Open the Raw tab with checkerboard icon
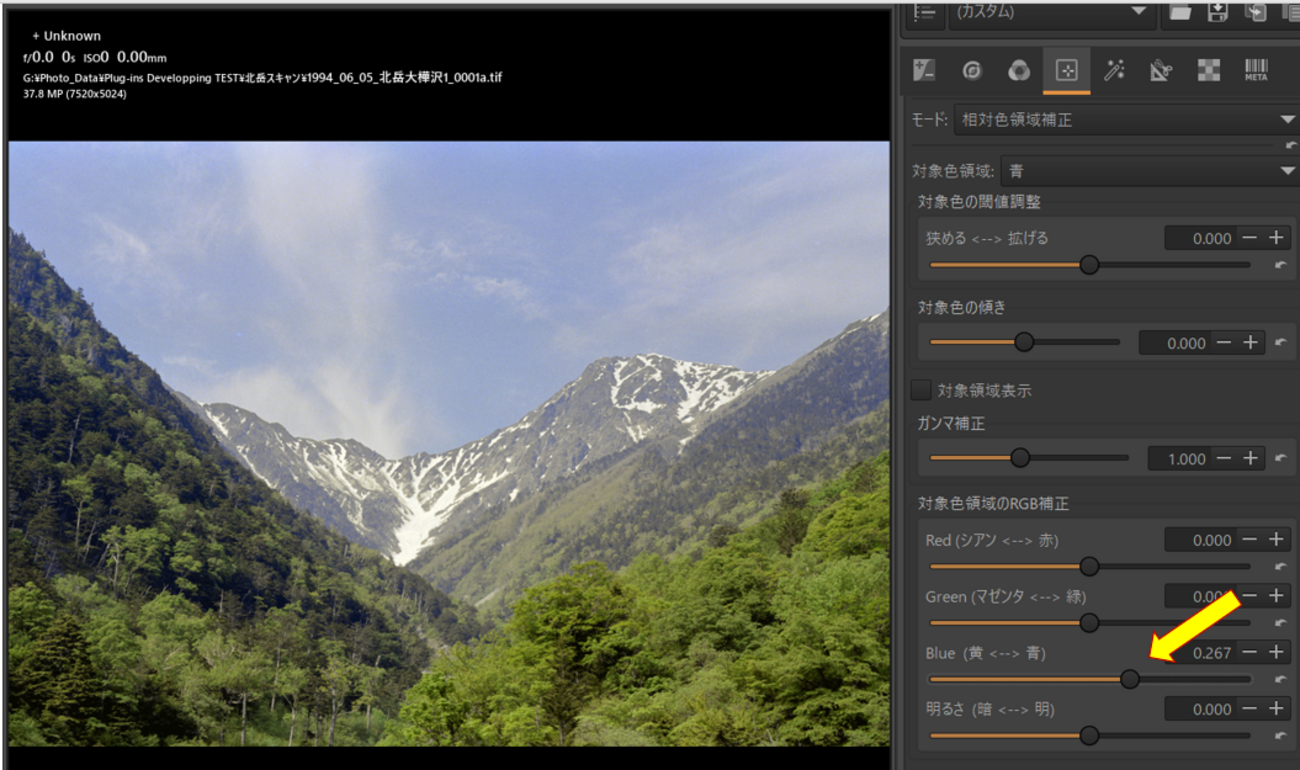This screenshot has width=1300, height=770. pos(1209,70)
